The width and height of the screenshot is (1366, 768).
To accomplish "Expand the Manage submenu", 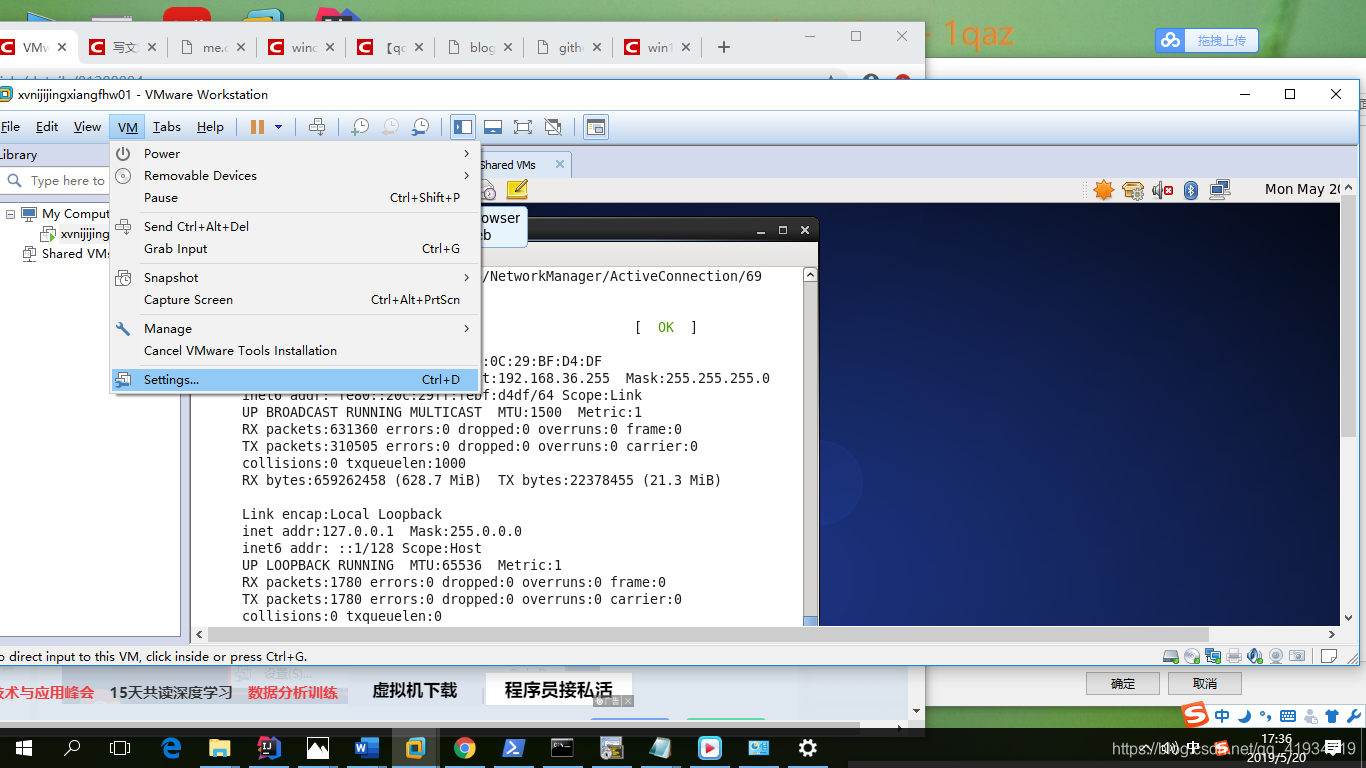I will 295,329.
